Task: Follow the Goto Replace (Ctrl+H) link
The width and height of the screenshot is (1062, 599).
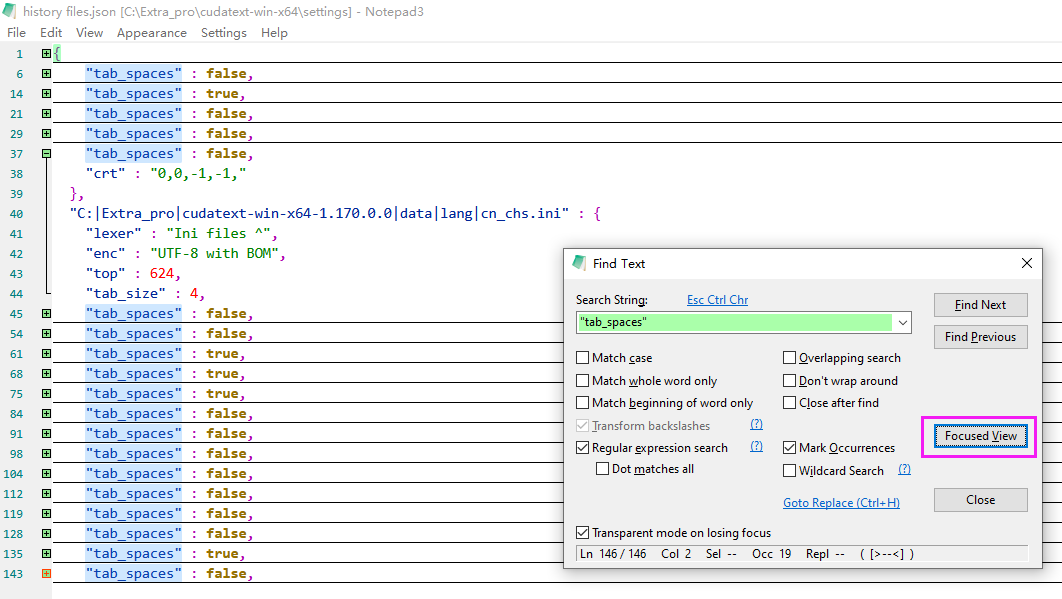Action: tap(841, 503)
